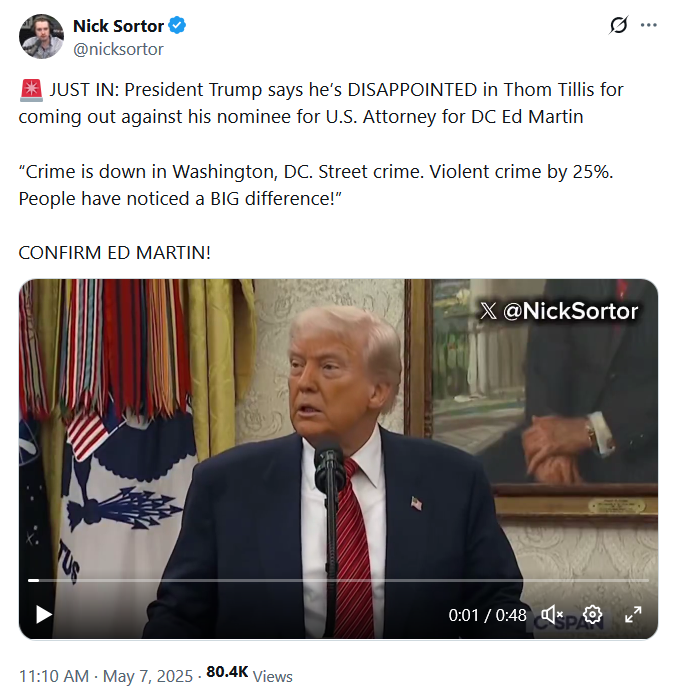Open the 11:10 AM May 7, 2025 timestamp
677x698 pixels.
pos(106,676)
